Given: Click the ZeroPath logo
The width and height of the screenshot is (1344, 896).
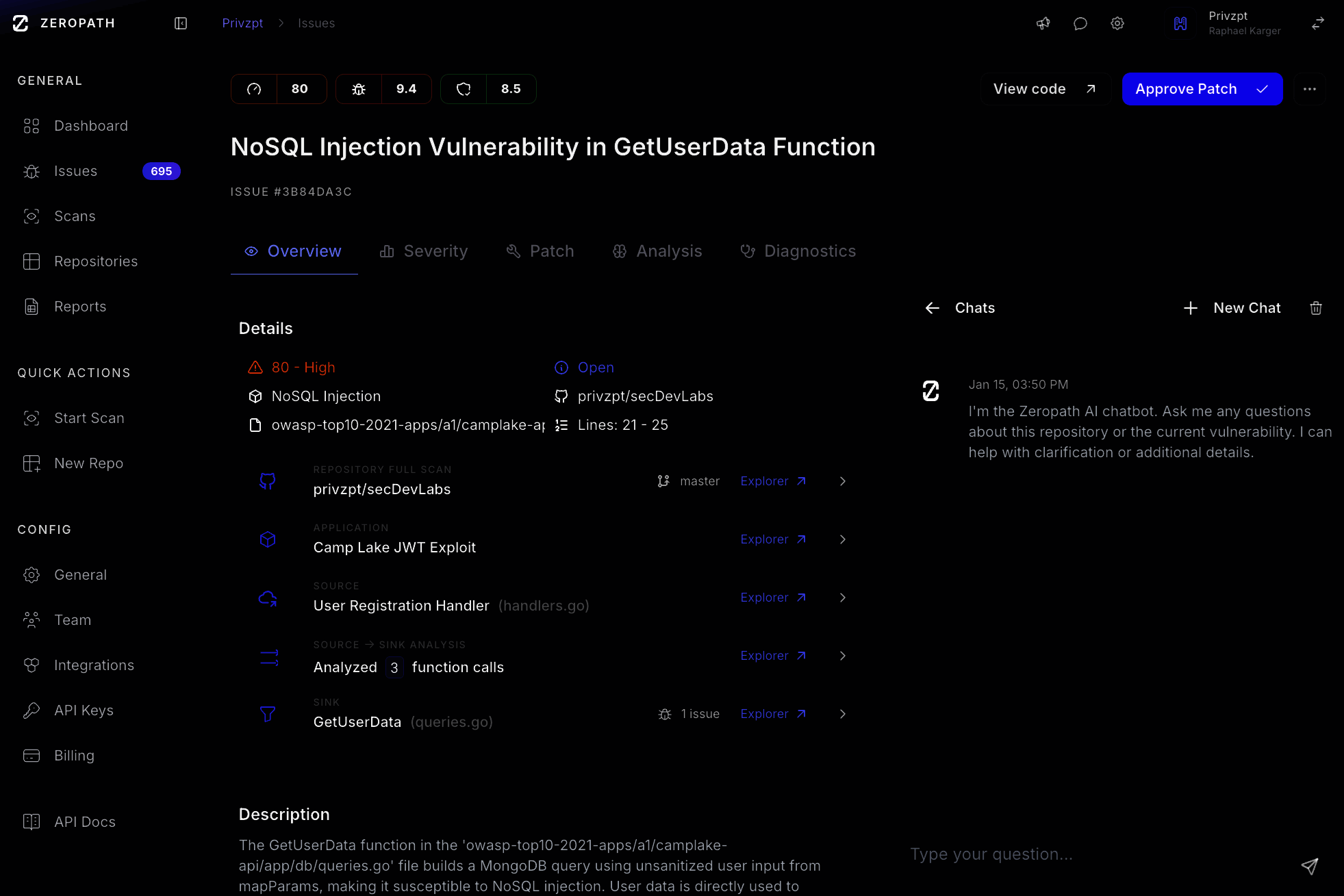Looking at the screenshot, I should (21, 23).
